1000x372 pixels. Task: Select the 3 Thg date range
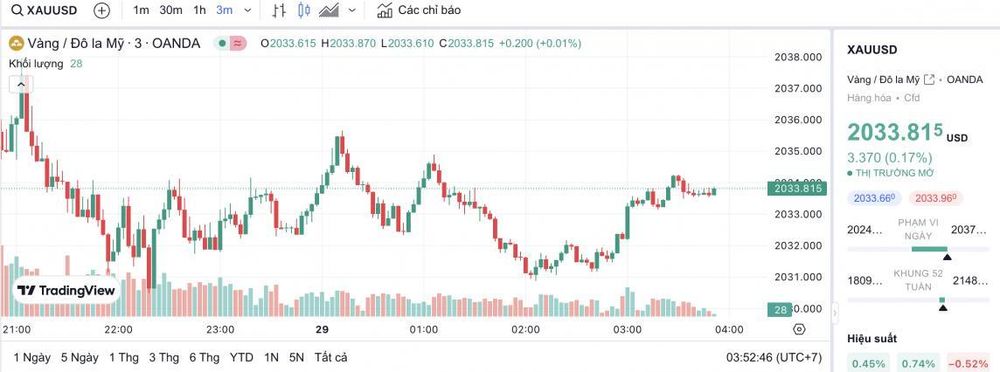pyautogui.click(x=164, y=357)
